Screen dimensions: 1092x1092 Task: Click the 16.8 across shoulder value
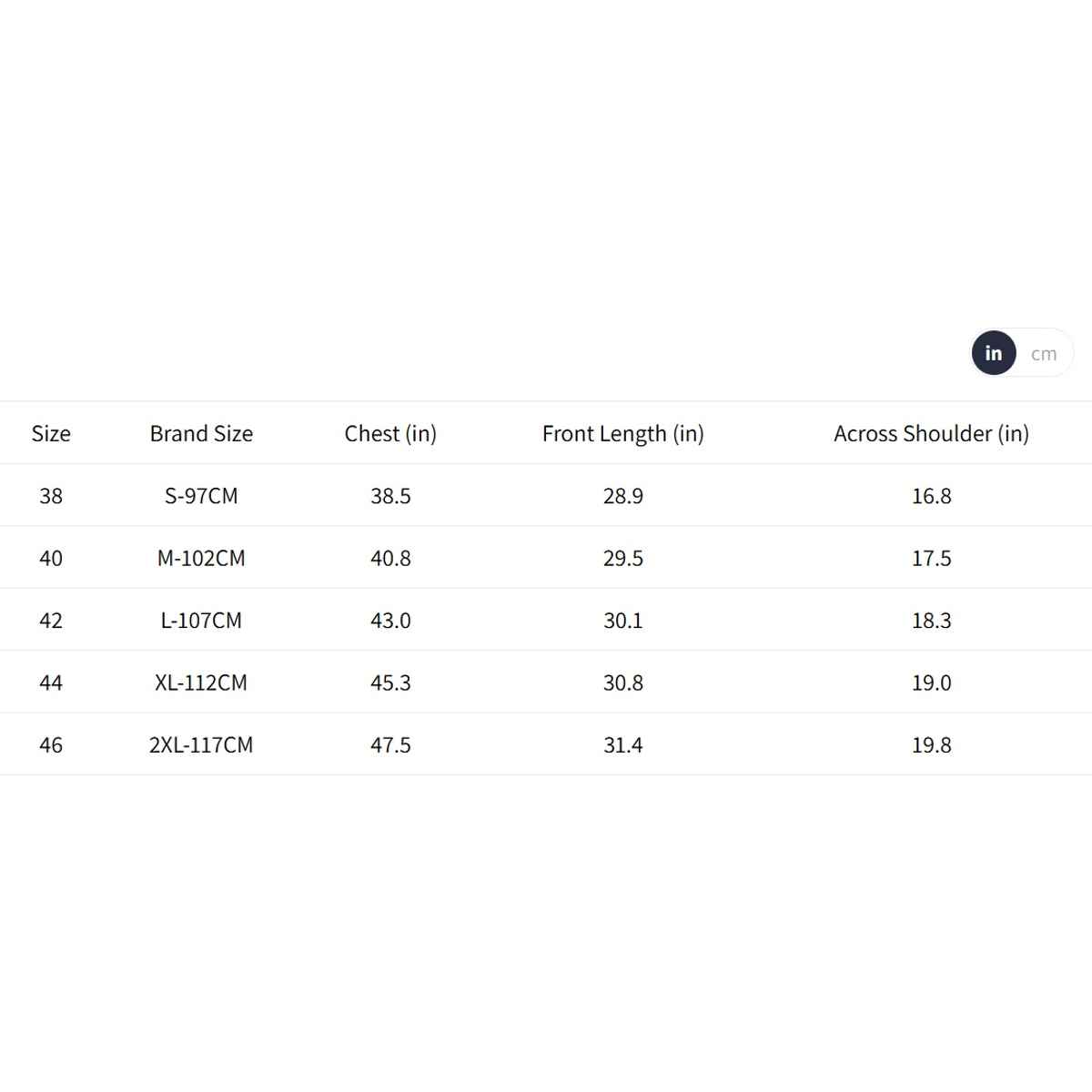[931, 496]
